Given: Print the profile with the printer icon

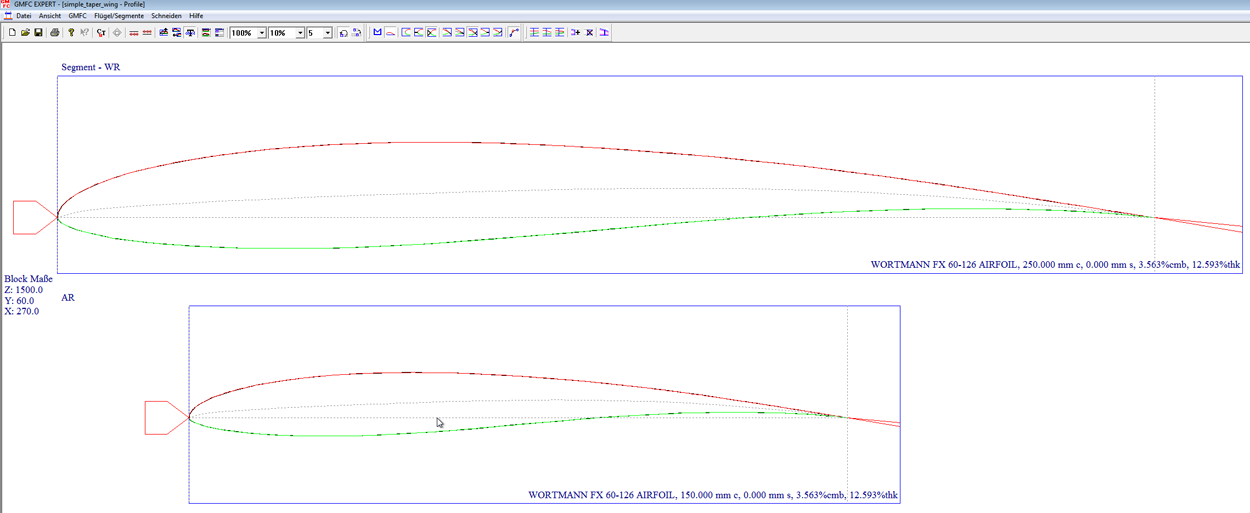Looking at the screenshot, I should tap(55, 33).
